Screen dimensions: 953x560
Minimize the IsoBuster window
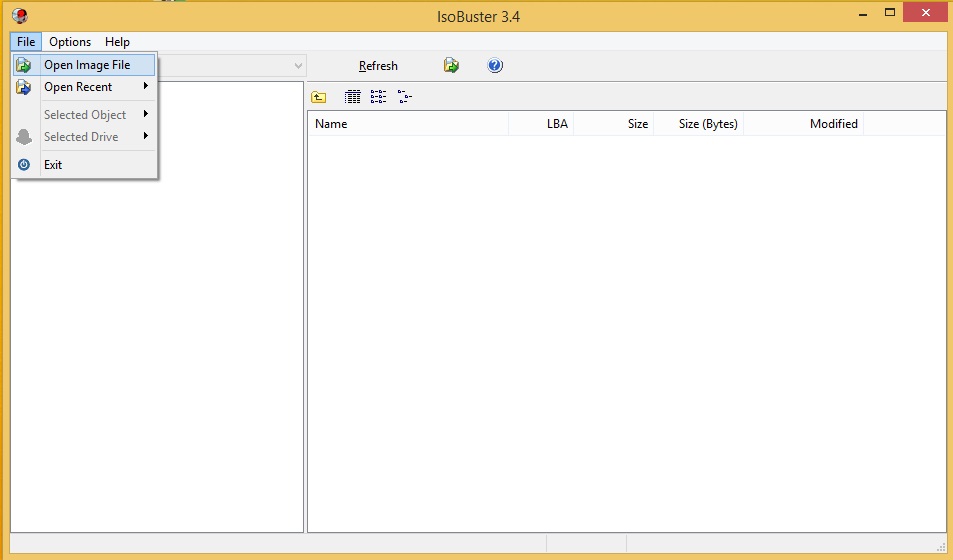pyautogui.click(x=862, y=13)
